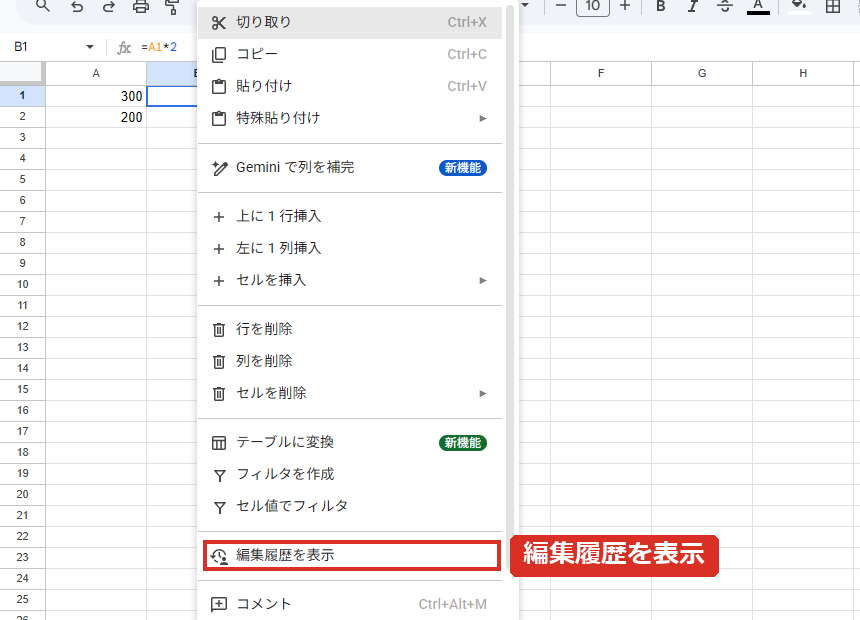Expand the 特殊貼り付け submenu
This screenshot has height=620, width=860.
click(x=350, y=118)
